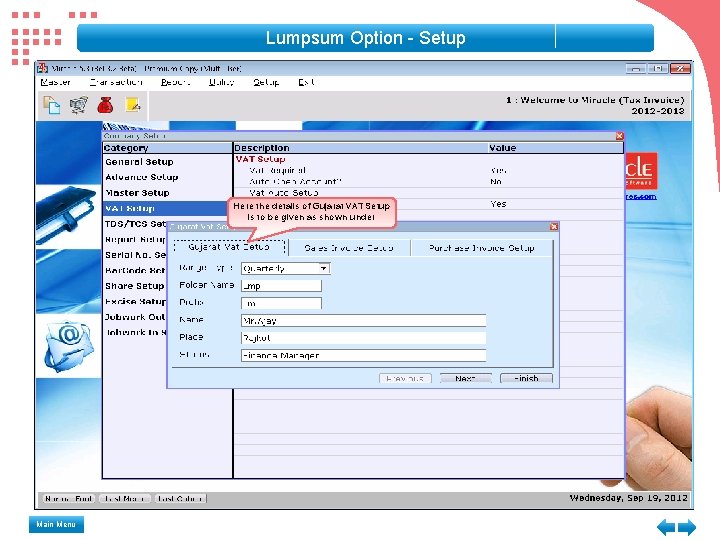This screenshot has width=720, height=540.
Task: Switch to the Sales Invoice Setup tab
Action: [349, 248]
